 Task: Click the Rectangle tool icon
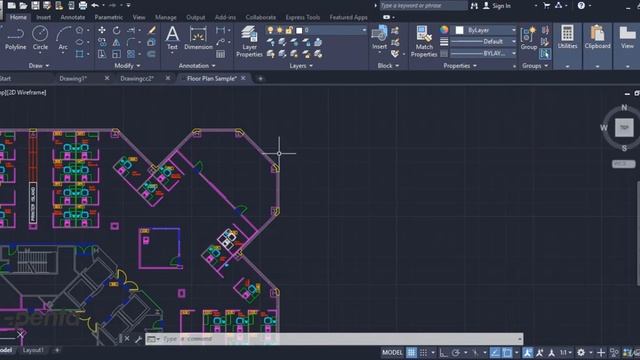(x=80, y=54)
